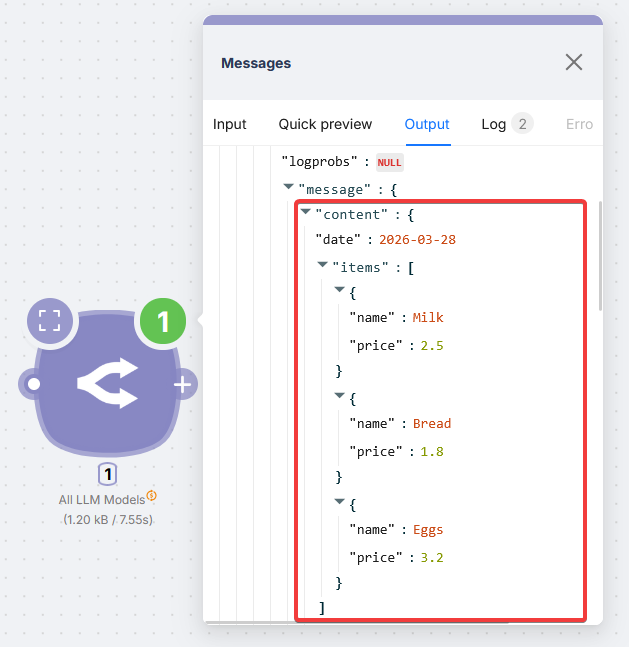Screen dimensions: 629x647
Task: Collapse the item object containing Bread
Action: click(339, 396)
